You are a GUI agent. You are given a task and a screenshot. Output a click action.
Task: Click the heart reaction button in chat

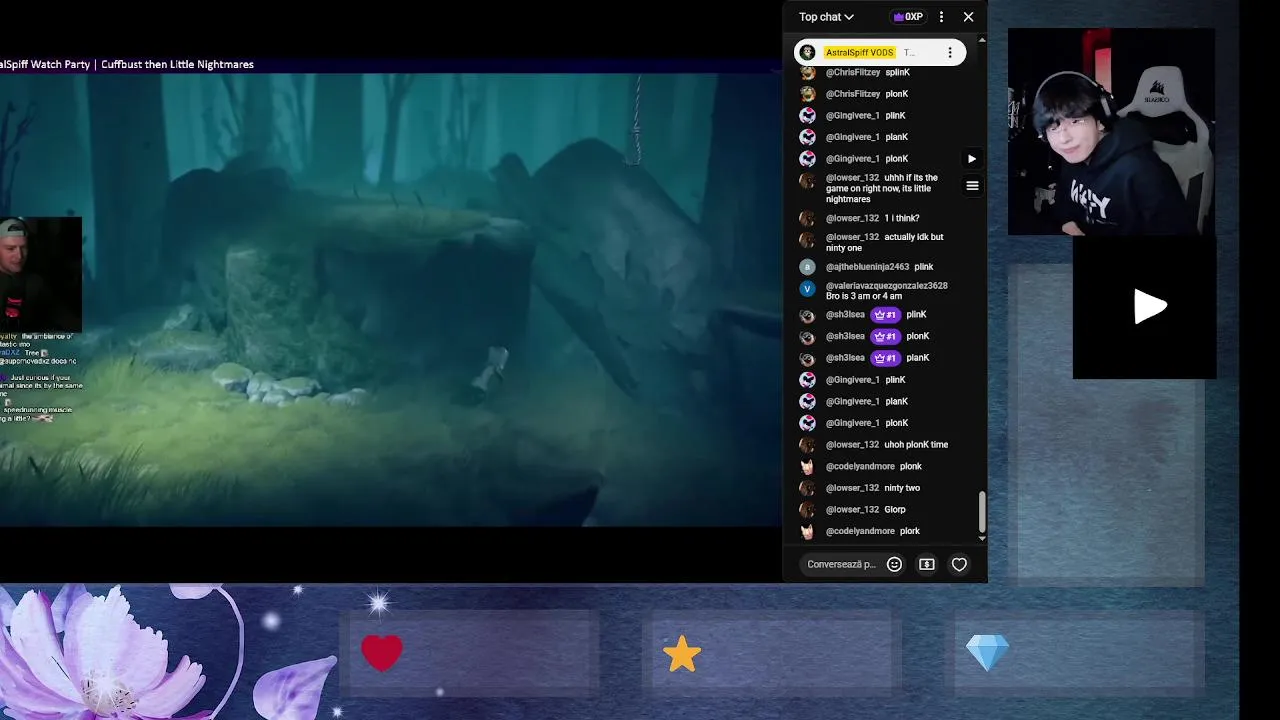click(x=959, y=564)
